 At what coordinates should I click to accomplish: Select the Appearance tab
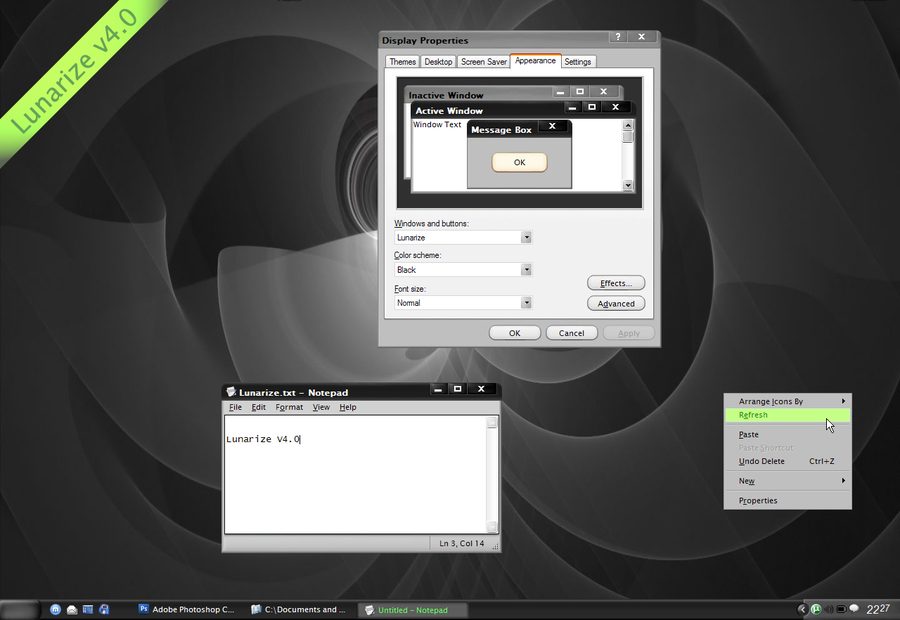(x=536, y=60)
